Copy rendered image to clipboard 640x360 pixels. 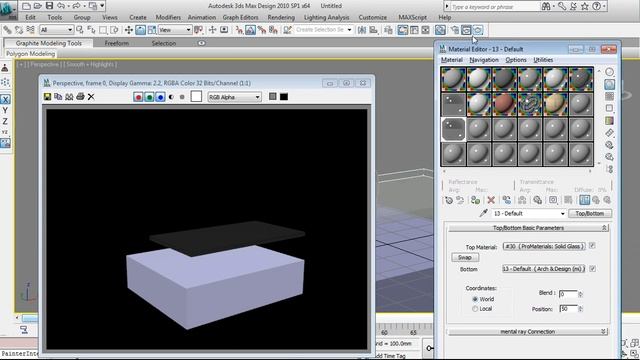58,97
